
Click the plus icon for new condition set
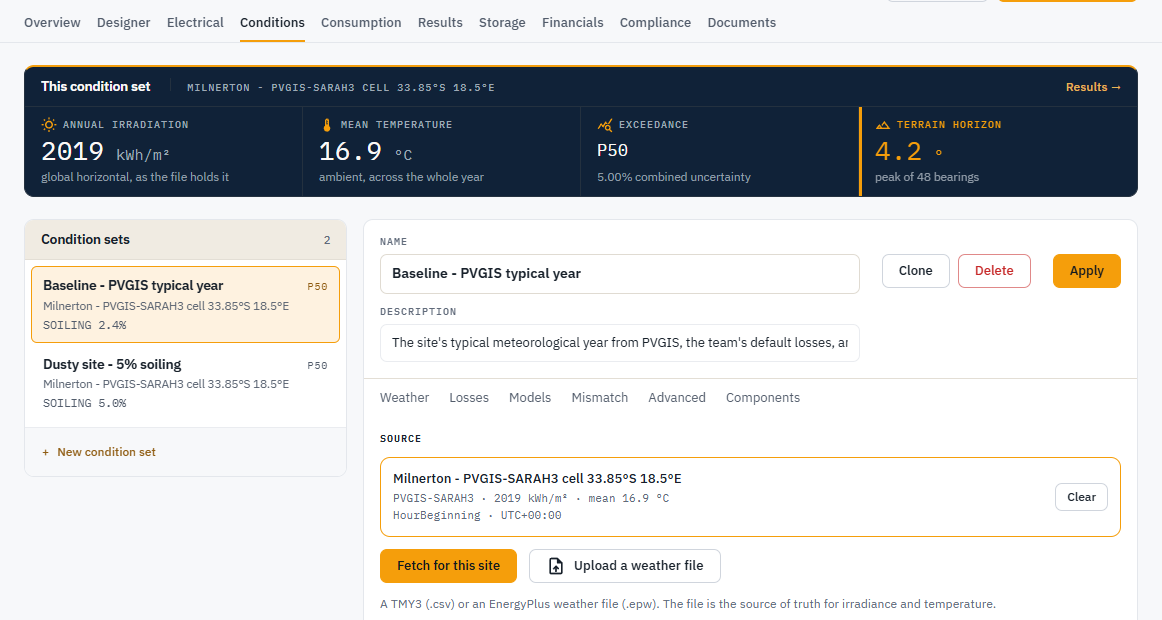[x=45, y=452]
